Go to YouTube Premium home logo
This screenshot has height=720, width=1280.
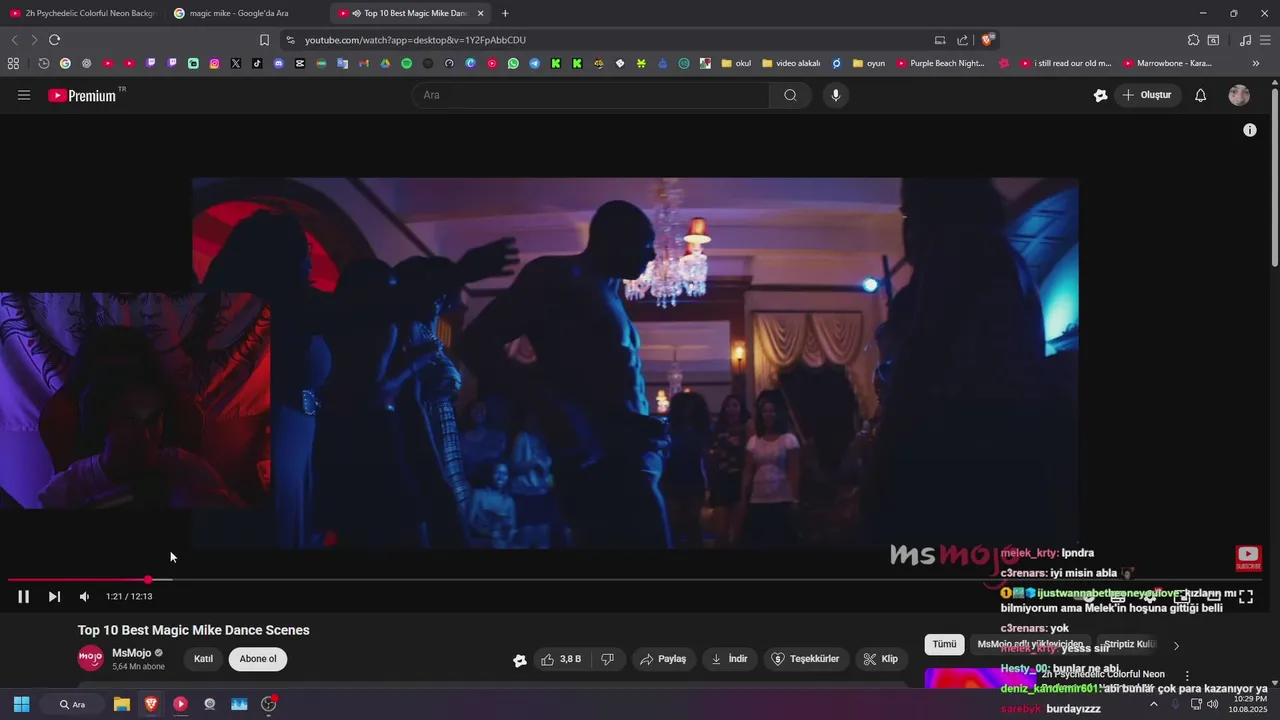pyautogui.click(x=82, y=95)
